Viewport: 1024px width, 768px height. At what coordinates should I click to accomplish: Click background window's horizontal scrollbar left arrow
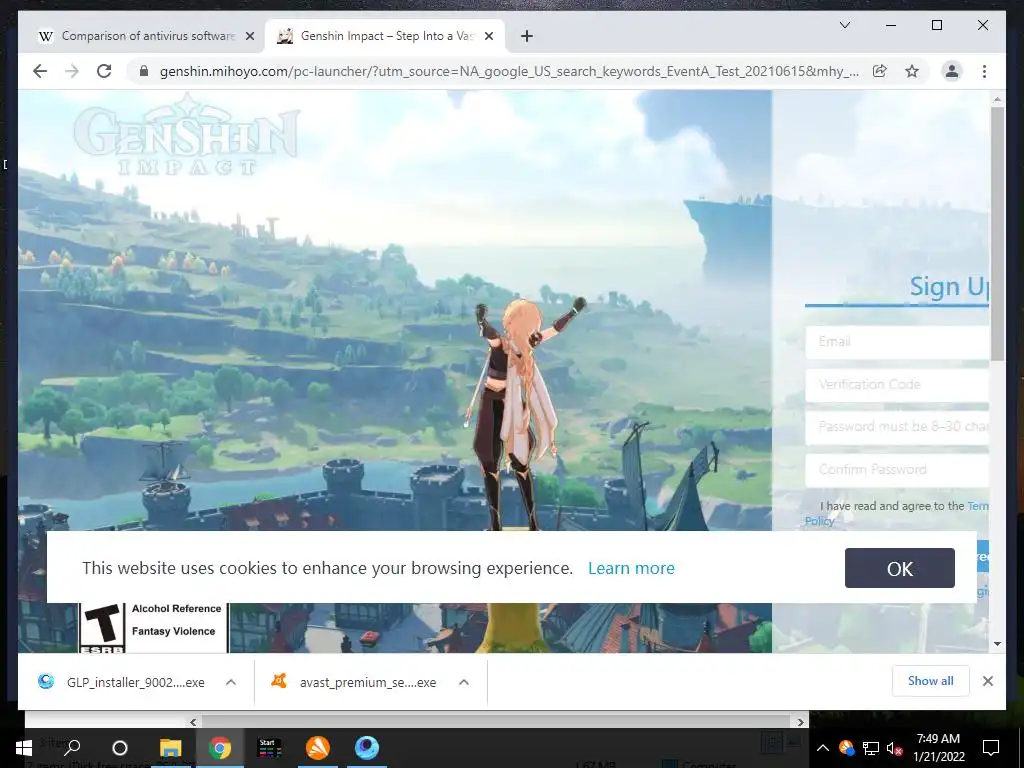coord(193,722)
